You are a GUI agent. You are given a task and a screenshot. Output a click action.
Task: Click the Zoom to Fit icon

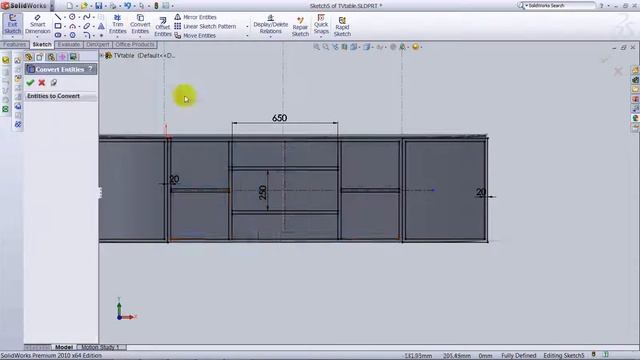[x=316, y=47]
